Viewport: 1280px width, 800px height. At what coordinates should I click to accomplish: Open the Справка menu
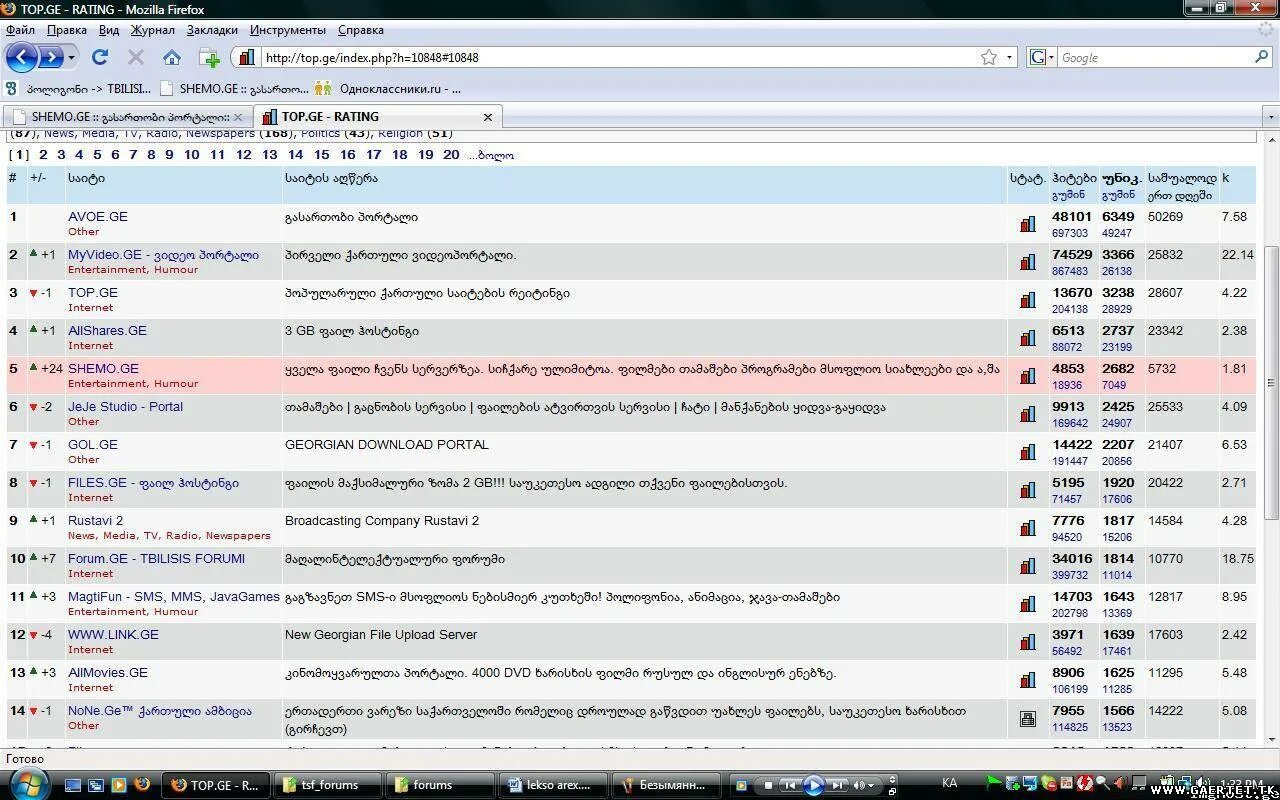(361, 30)
